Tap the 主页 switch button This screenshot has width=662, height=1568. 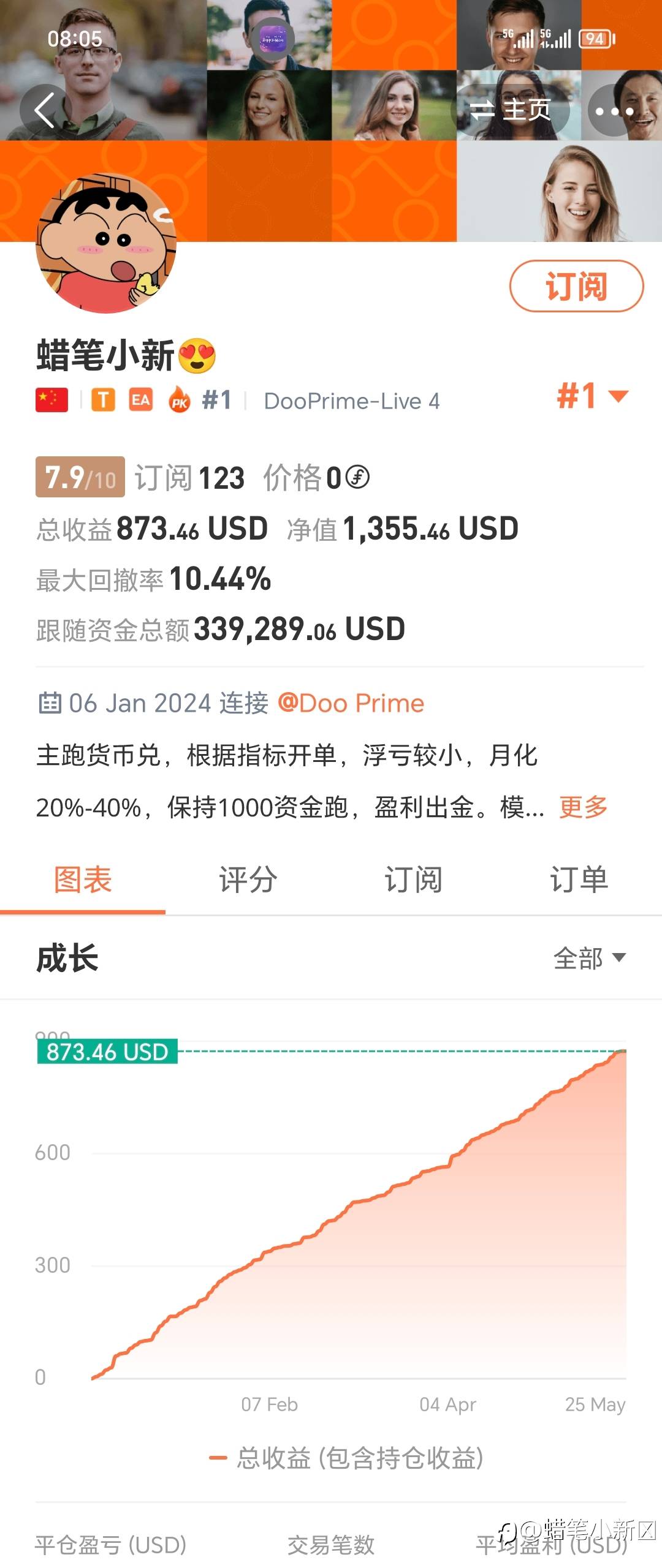tap(512, 110)
